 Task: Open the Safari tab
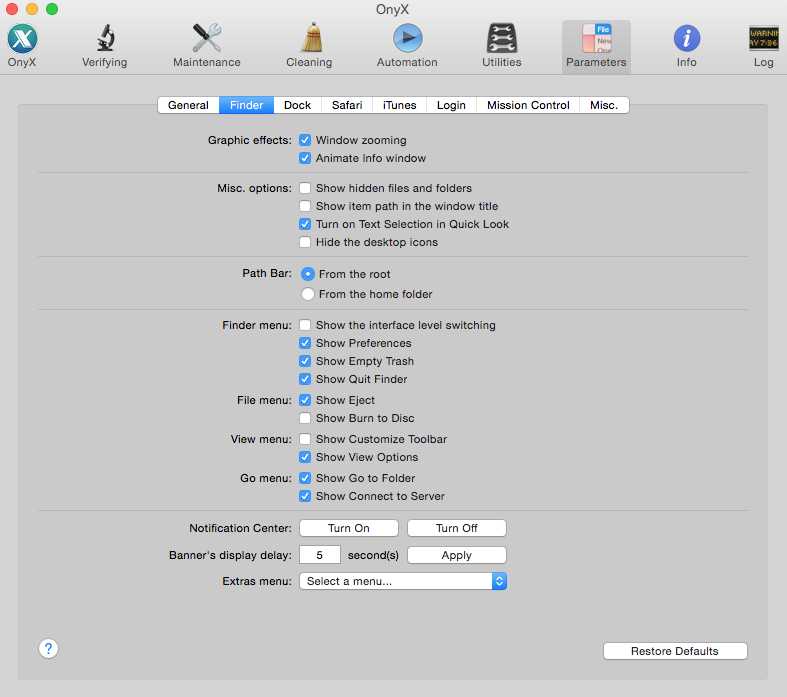pos(347,105)
